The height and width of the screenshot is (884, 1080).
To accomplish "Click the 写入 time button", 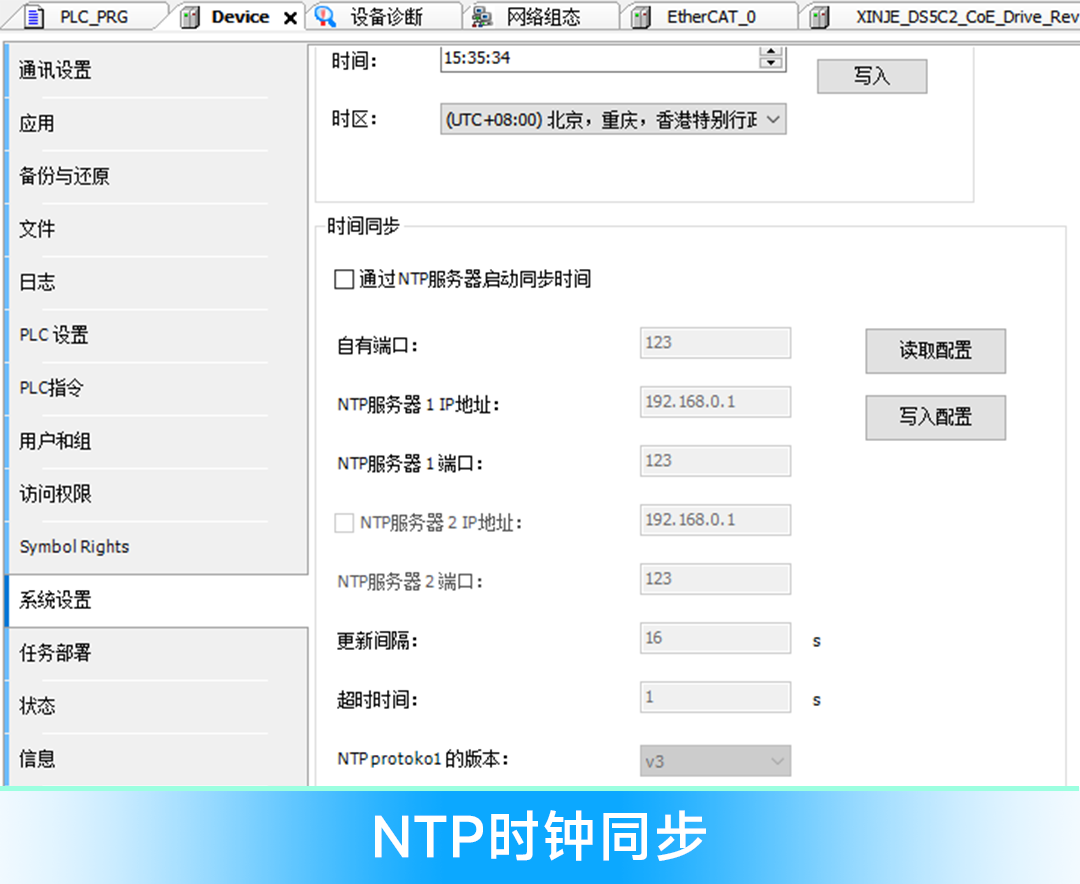I will pyautogui.click(x=871, y=76).
